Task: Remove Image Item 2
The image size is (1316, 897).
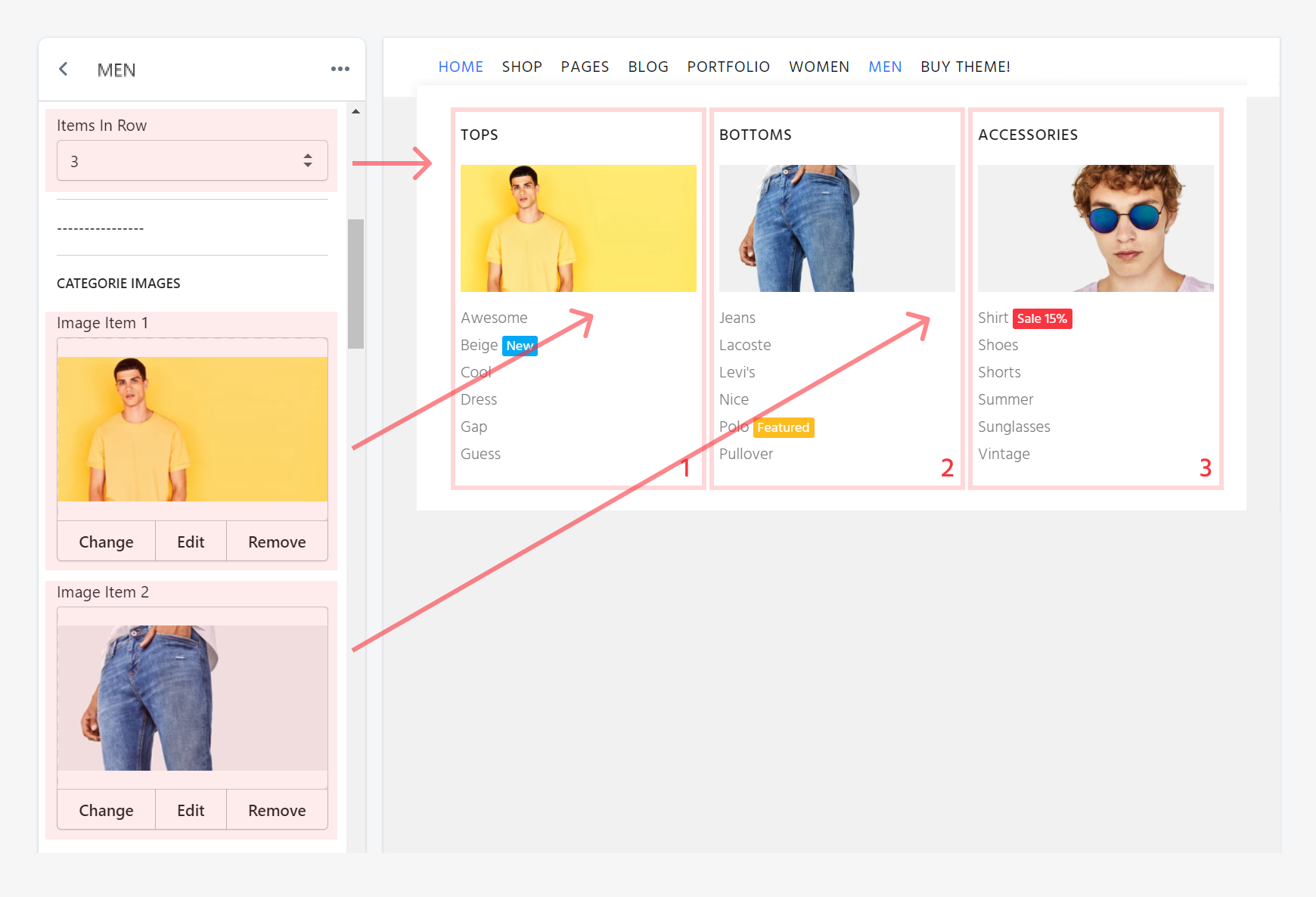Action: click(277, 810)
